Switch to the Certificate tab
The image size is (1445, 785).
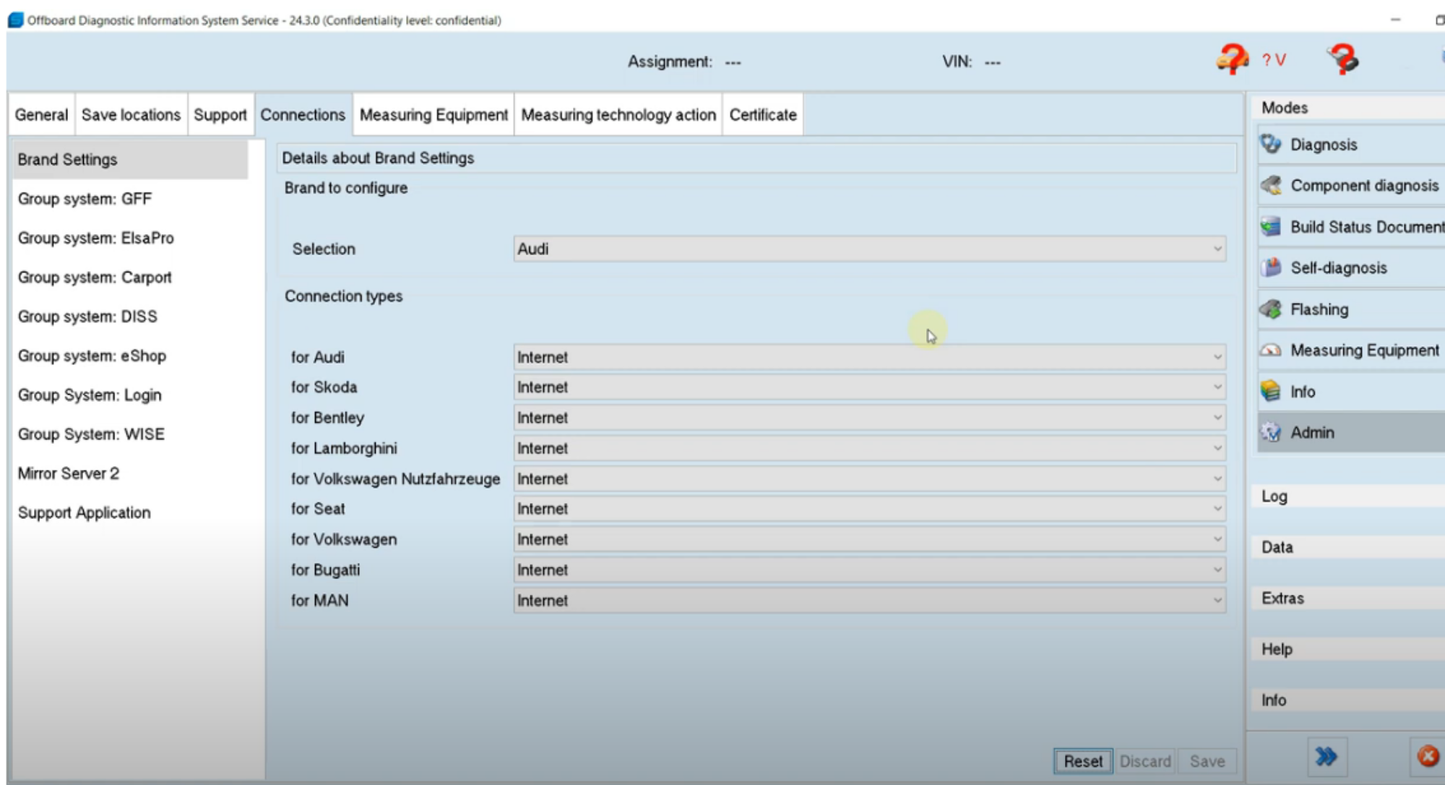tap(763, 115)
